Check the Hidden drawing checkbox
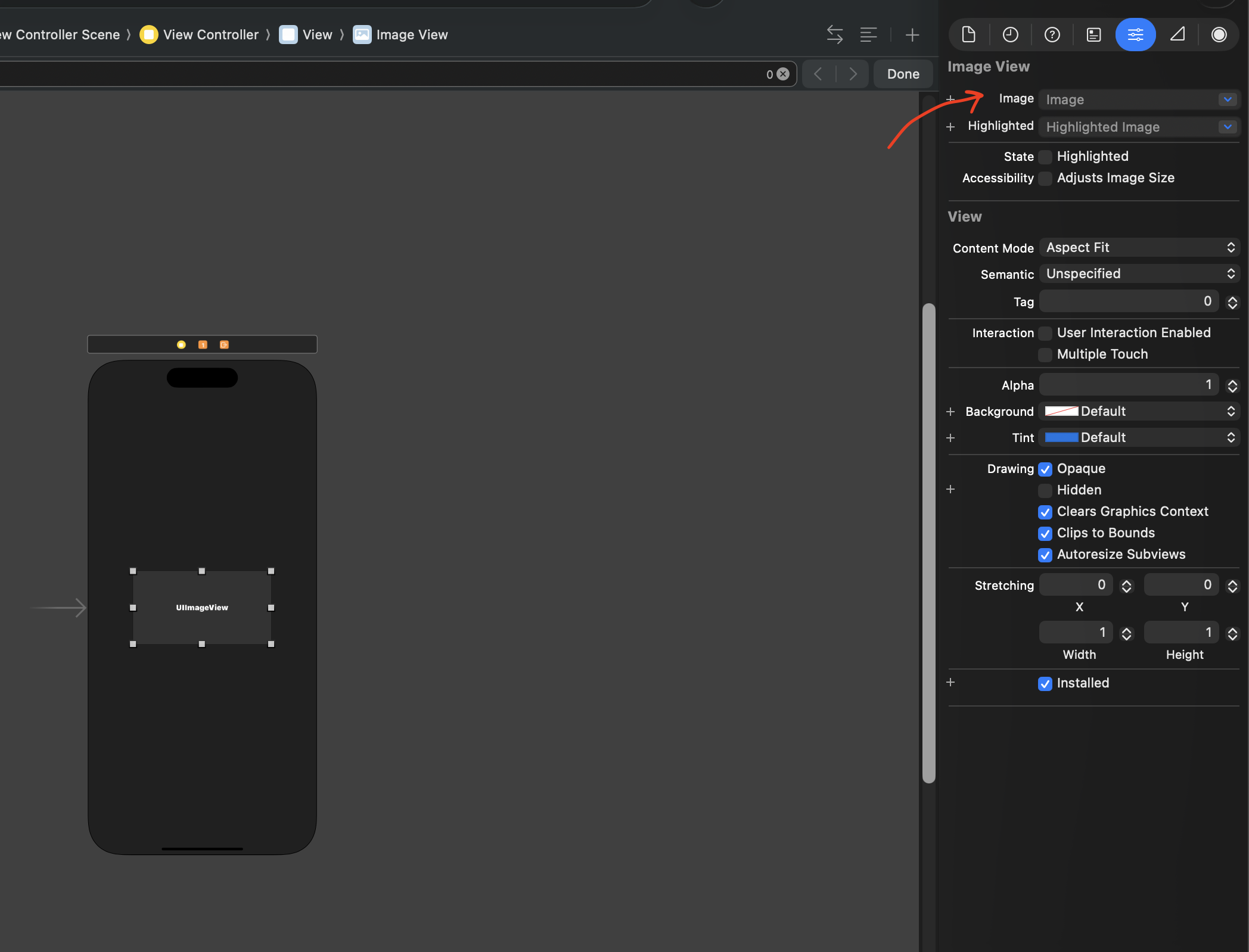Viewport: 1249px width, 952px height. [1045, 490]
